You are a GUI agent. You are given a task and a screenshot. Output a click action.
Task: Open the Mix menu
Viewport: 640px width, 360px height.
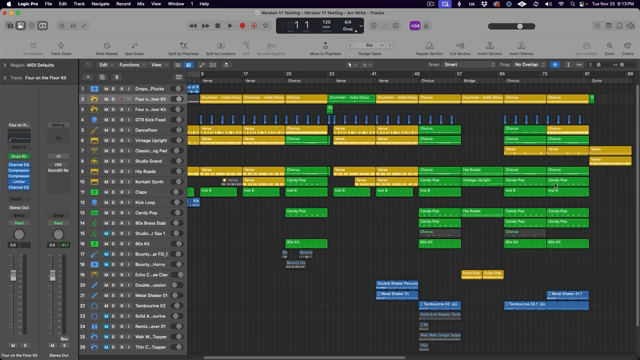click(140, 4)
